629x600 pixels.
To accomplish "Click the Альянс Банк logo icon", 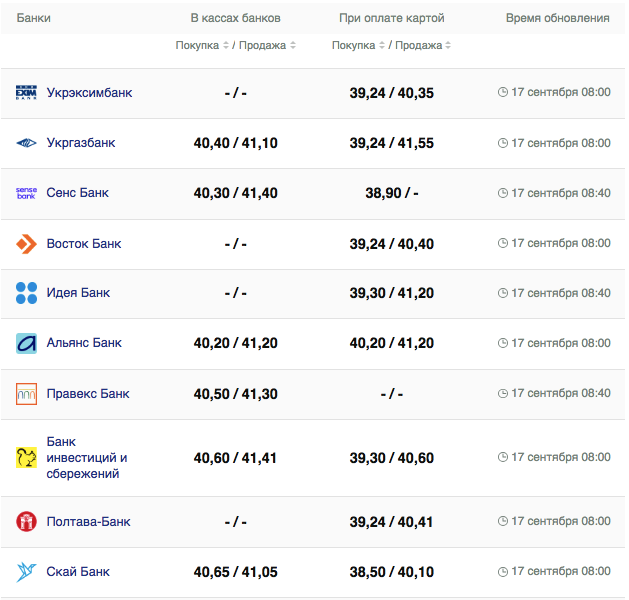I will coord(26,343).
